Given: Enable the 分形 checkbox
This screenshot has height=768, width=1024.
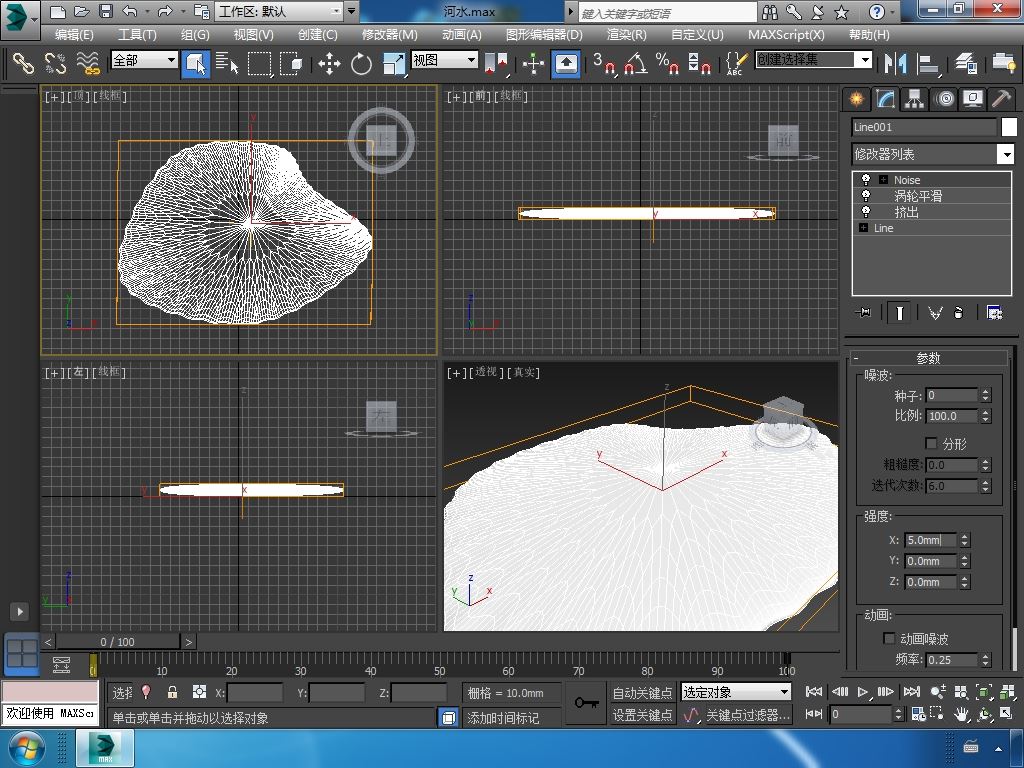Looking at the screenshot, I should click(931, 443).
